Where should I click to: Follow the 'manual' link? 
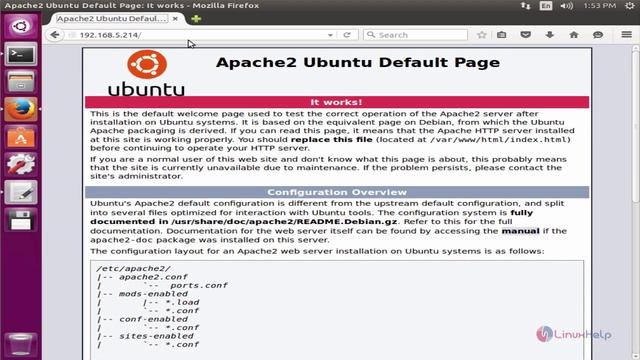pos(520,231)
